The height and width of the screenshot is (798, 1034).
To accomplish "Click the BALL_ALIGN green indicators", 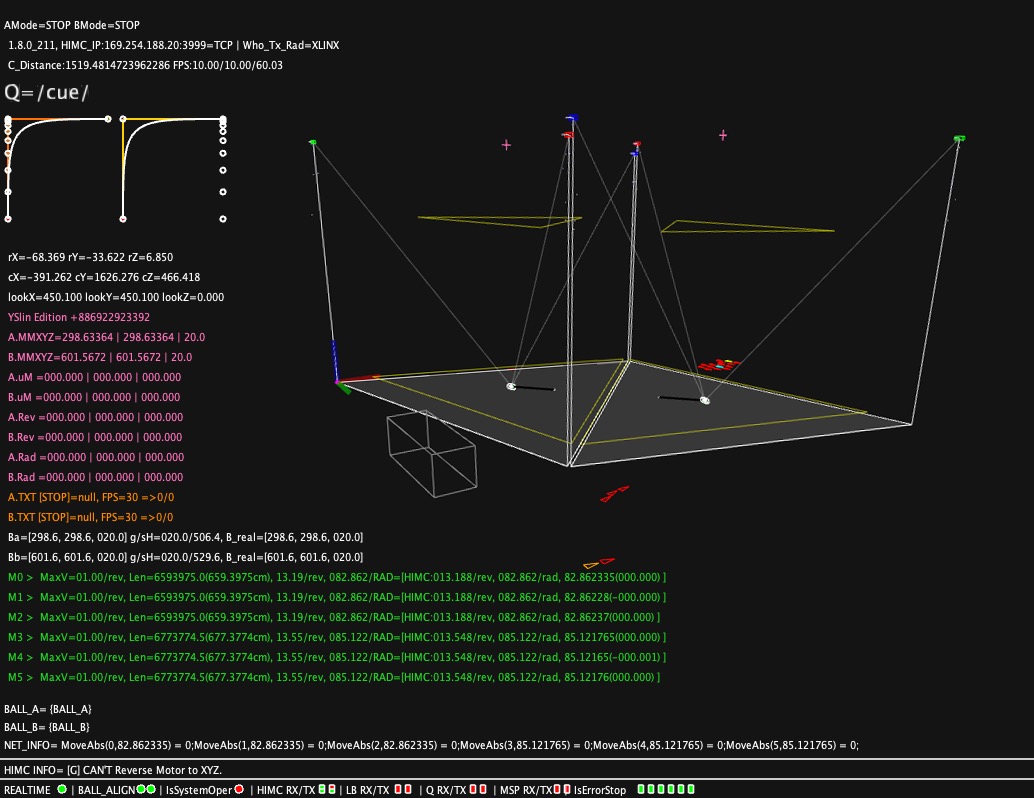I will [x=146, y=790].
